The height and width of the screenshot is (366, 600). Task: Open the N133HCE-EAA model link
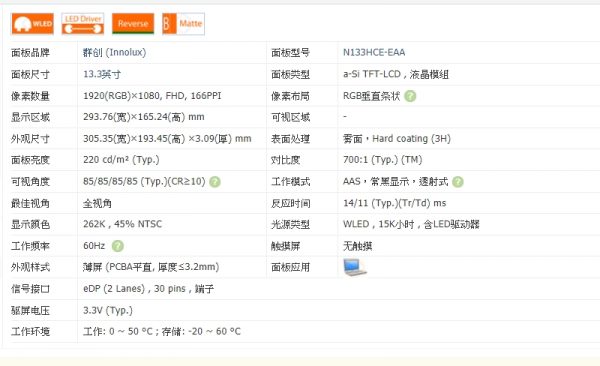(374, 52)
